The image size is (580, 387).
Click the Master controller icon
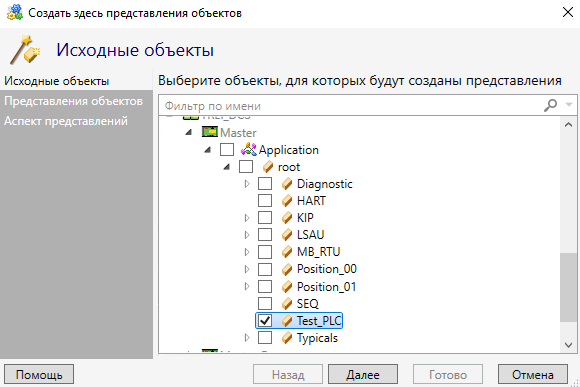click(209, 132)
